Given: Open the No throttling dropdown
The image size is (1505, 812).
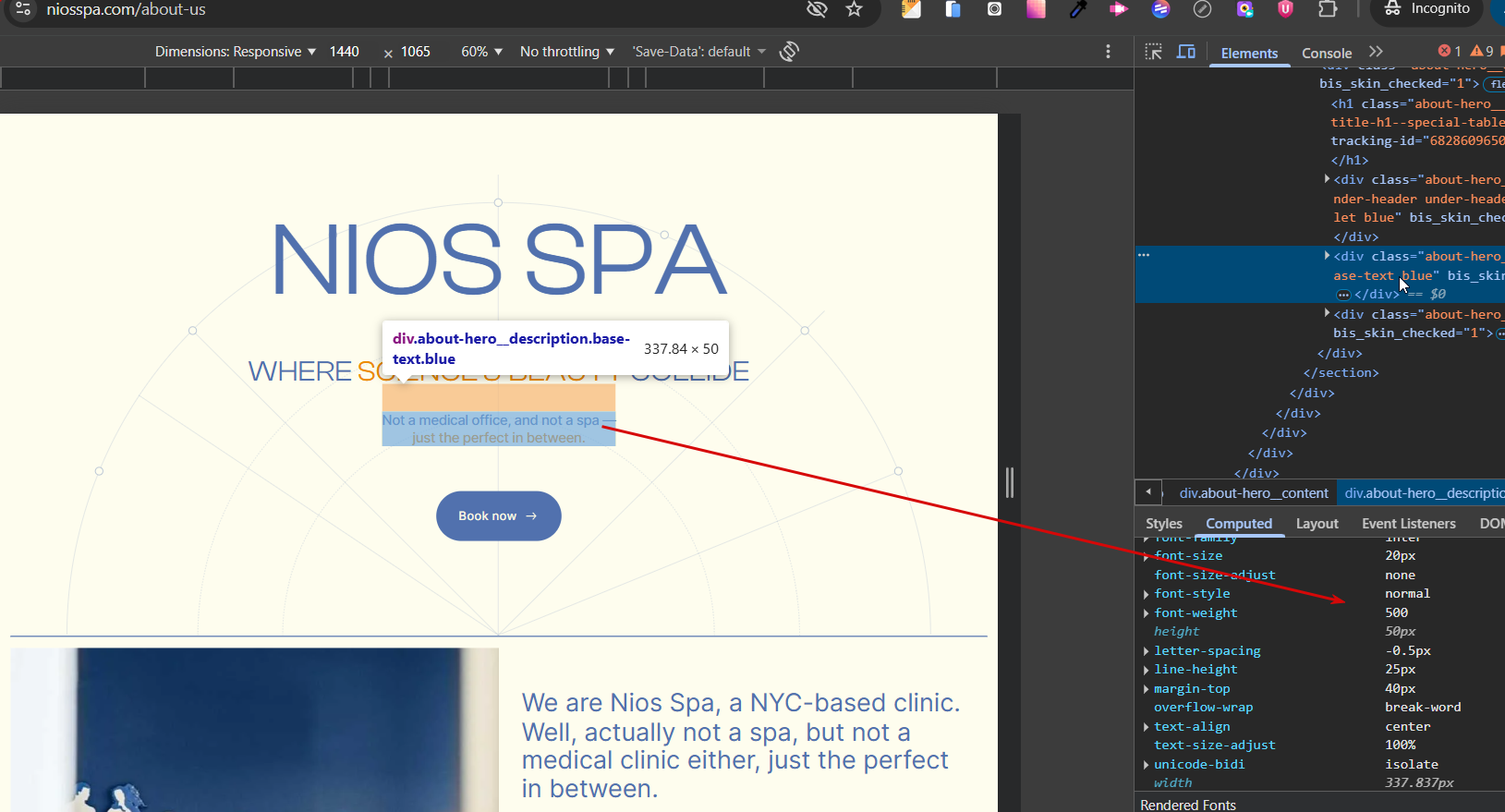Looking at the screenshot, I should tap(566, 52).
